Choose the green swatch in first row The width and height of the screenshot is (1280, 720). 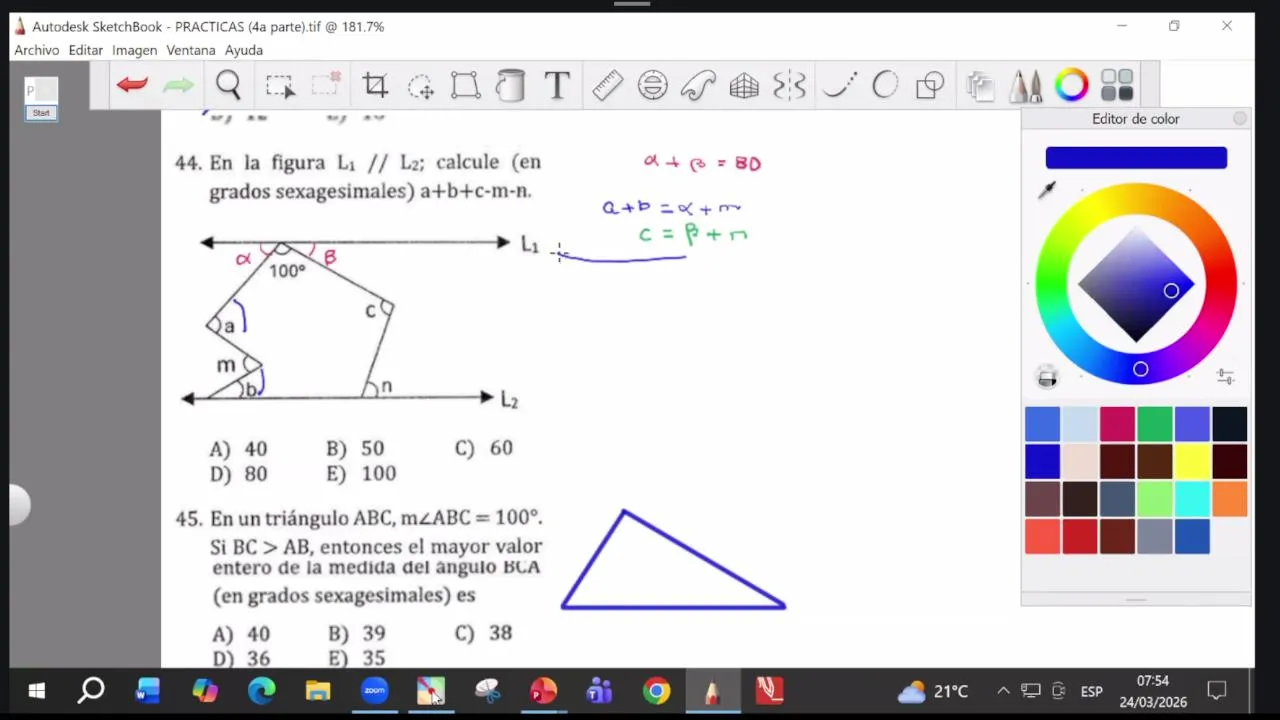(1154, 424)
